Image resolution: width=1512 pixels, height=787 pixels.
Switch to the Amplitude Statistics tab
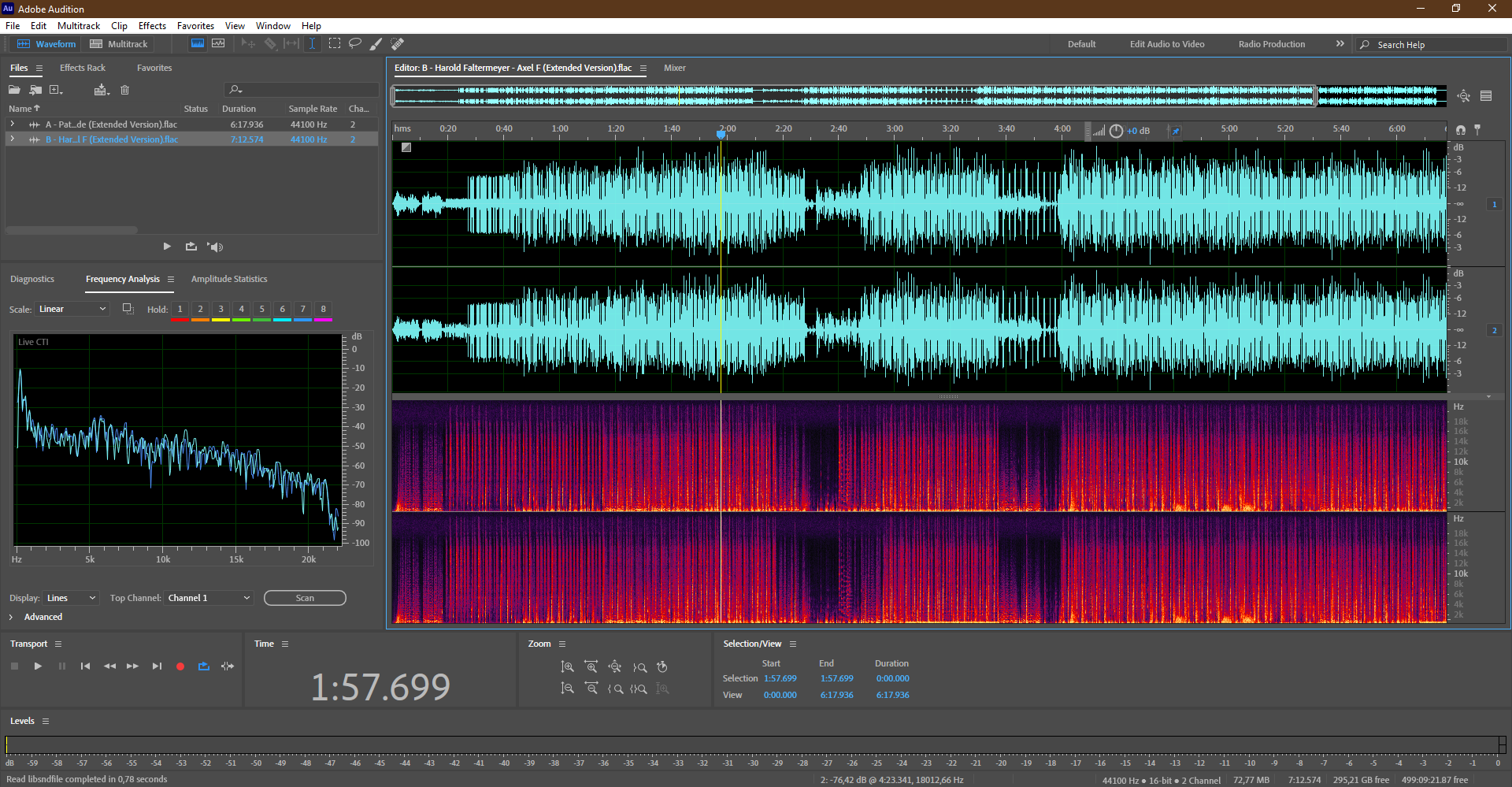[x=229, y=279]
